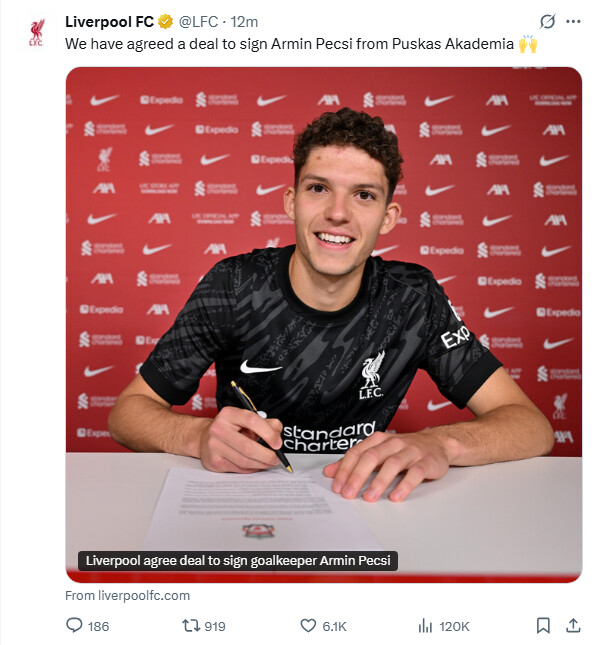This screenshot has width=598, height=645.
Task: Click the 120K views count
Action: tap(454, 626)
